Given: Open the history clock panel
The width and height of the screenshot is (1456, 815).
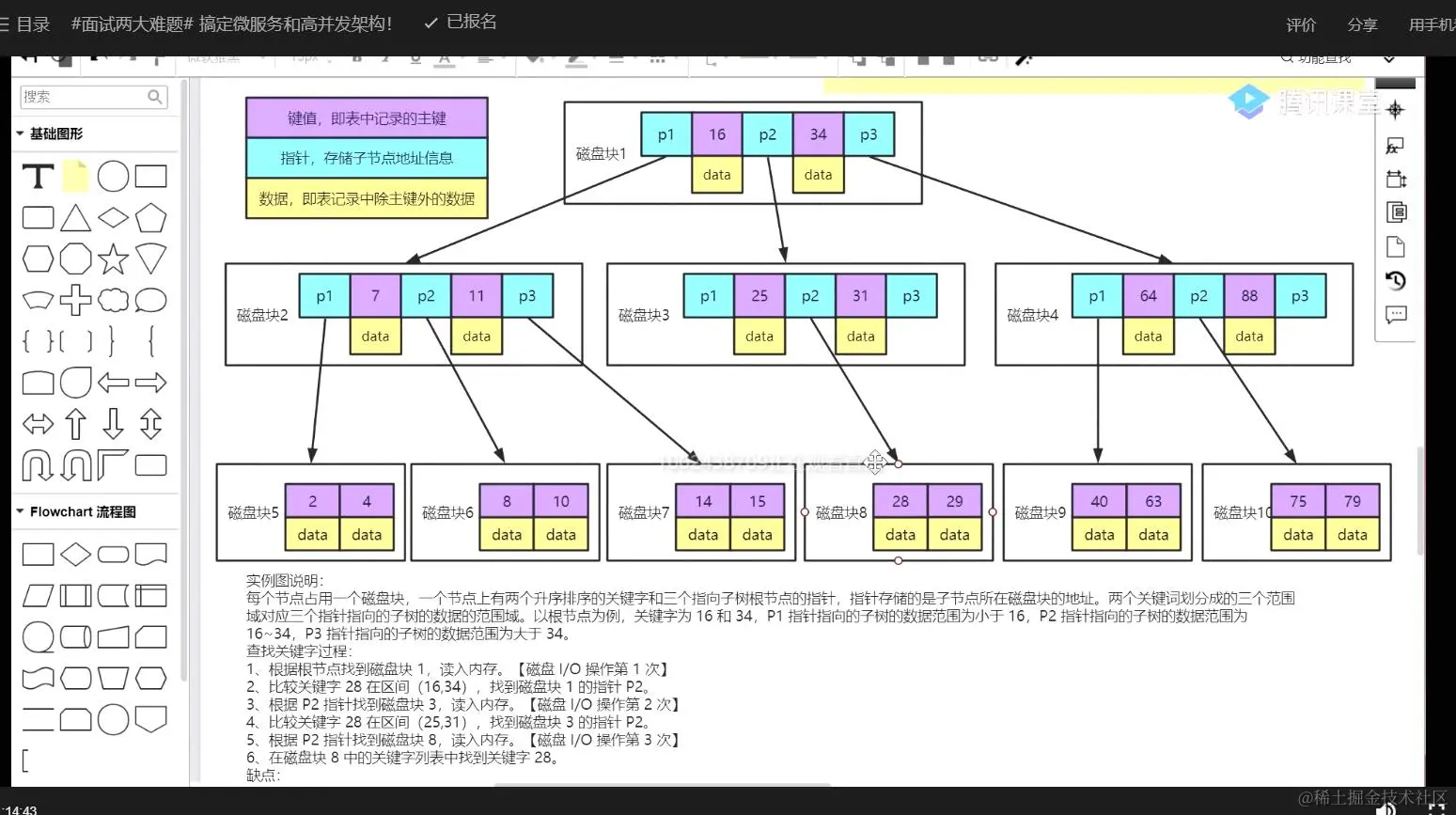Looking at the screenshot, I should (1396, 280).
